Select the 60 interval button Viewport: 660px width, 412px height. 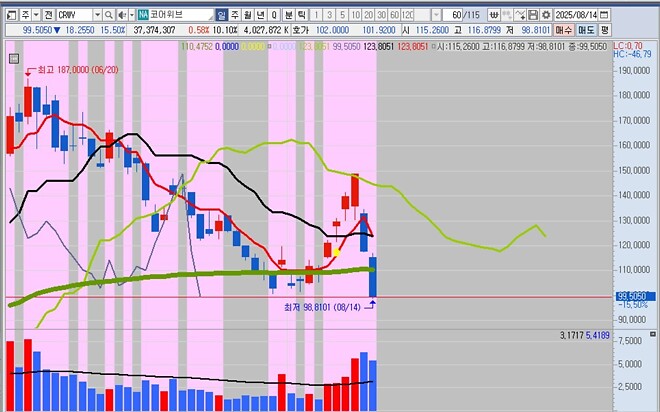pos(394,15)
